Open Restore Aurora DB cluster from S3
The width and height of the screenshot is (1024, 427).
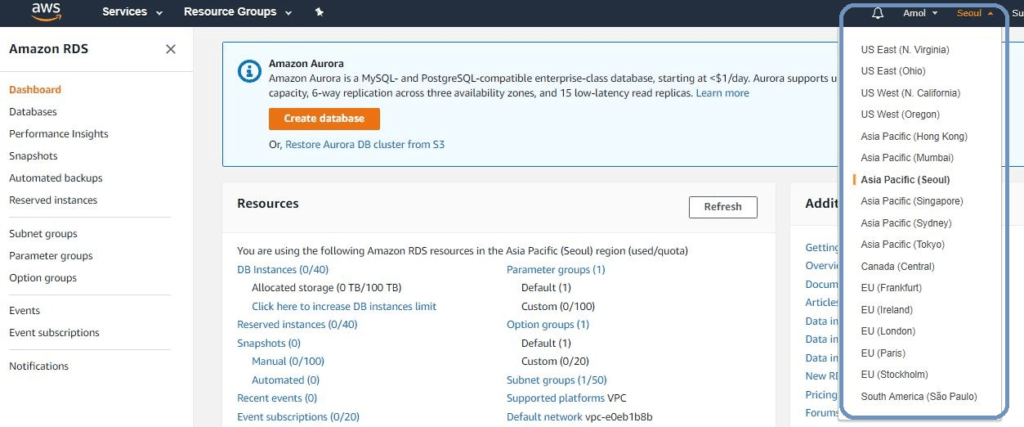tap(365, 145)
